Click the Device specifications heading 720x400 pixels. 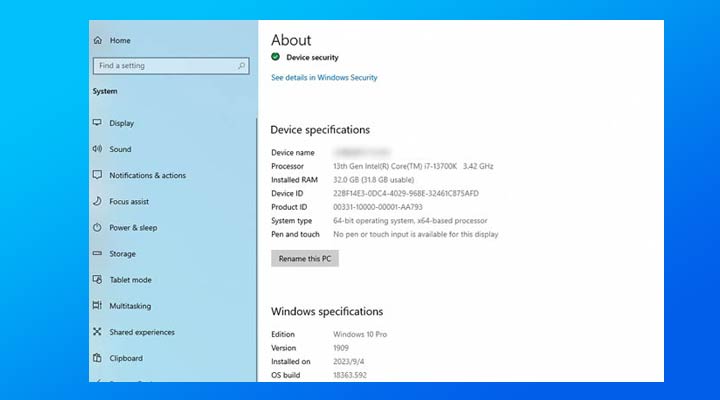320,130
